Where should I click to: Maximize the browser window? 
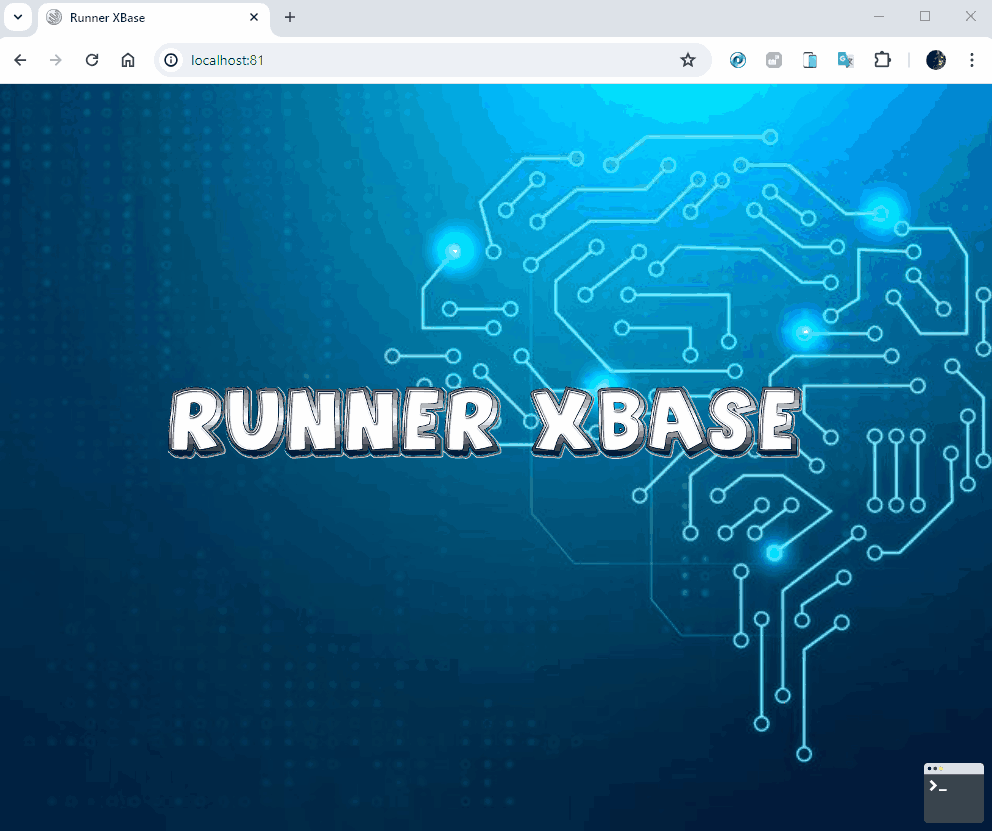925,16
